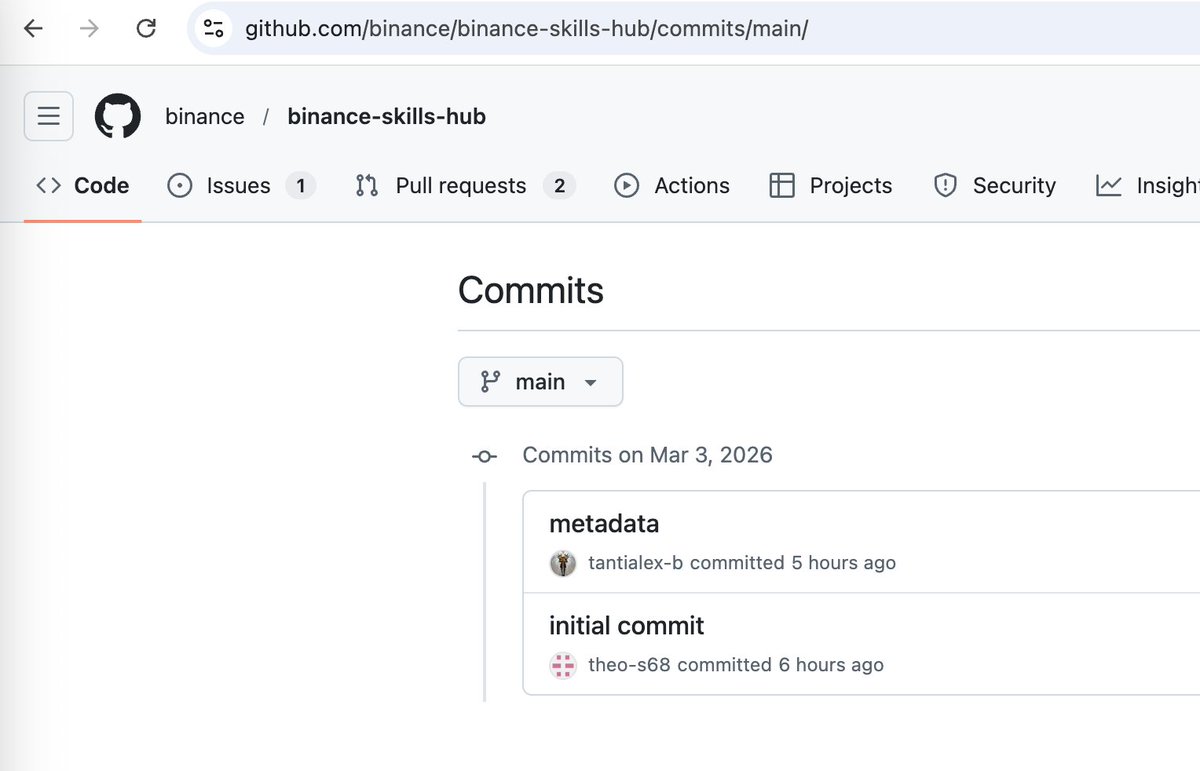Click the '5 hours ago' timestamp
The height and width of the screenshot is (771, 1200).
[x=844, y=563]
